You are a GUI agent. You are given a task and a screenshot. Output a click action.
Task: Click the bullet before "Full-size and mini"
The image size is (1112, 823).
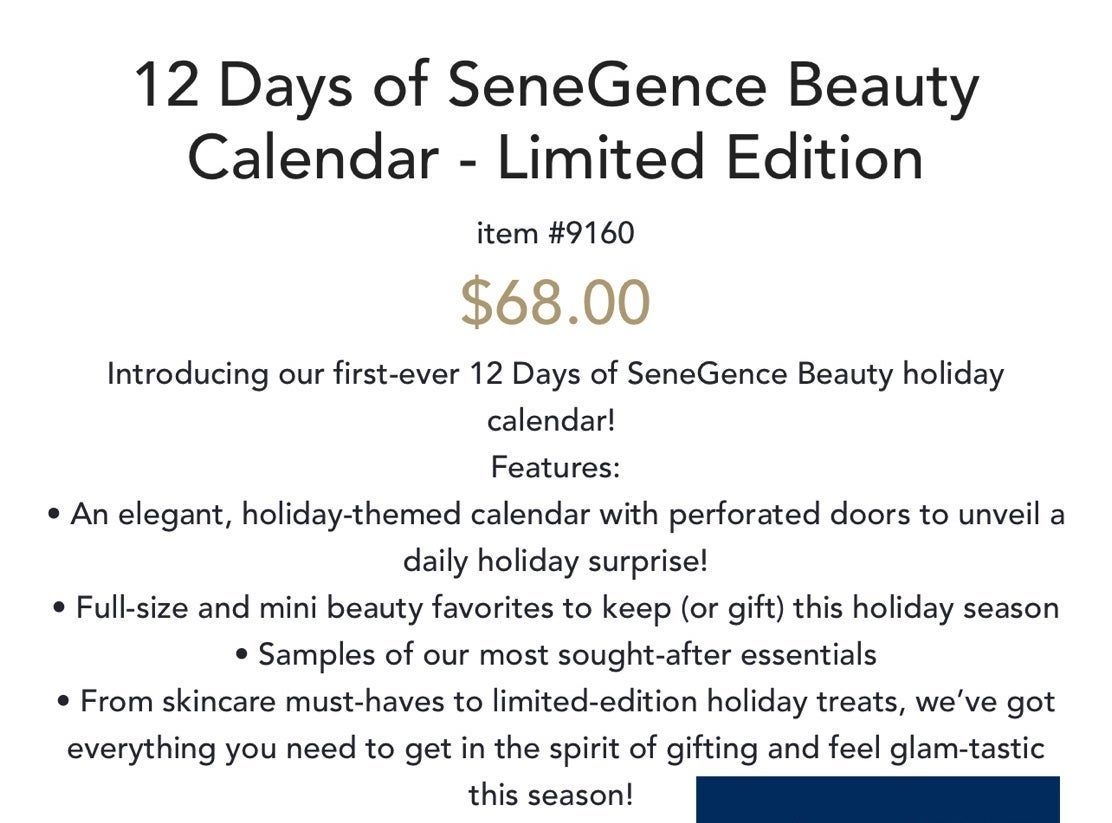click(60, 608)
